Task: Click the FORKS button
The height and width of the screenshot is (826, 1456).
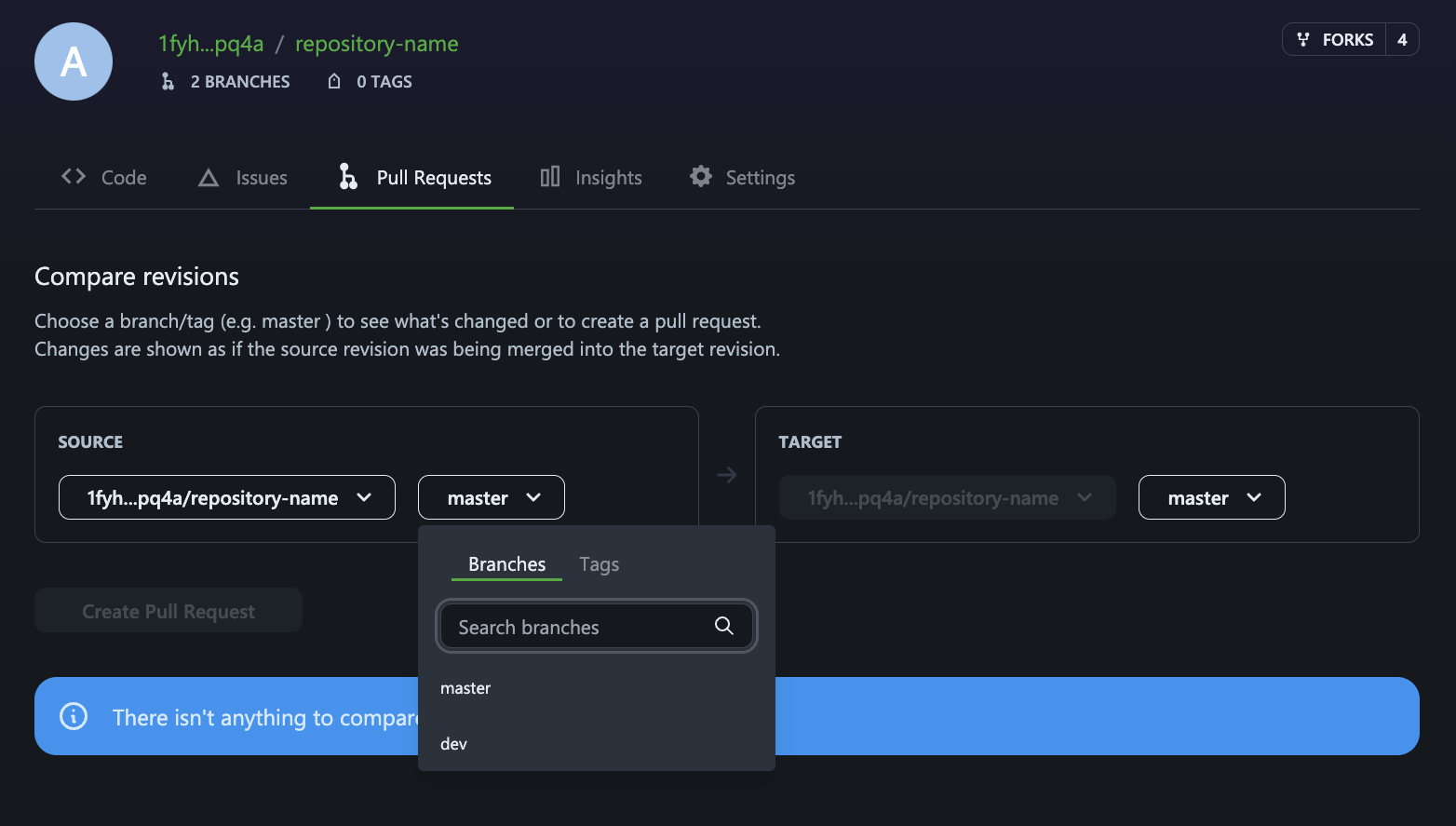Action: pyautogui.click(x=1334, y=39)
